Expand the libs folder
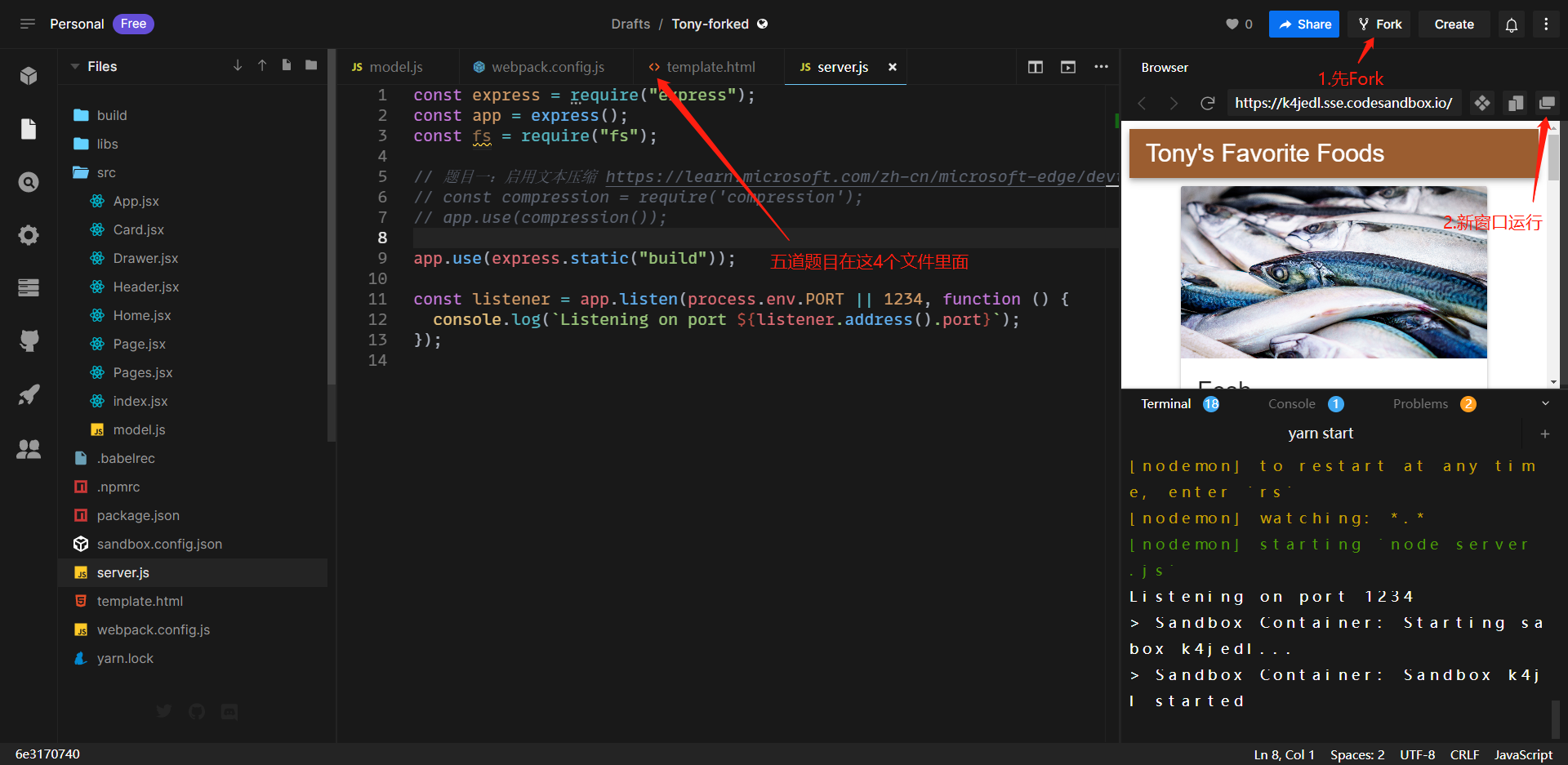 pyautogui.click(x=107, y=144)
